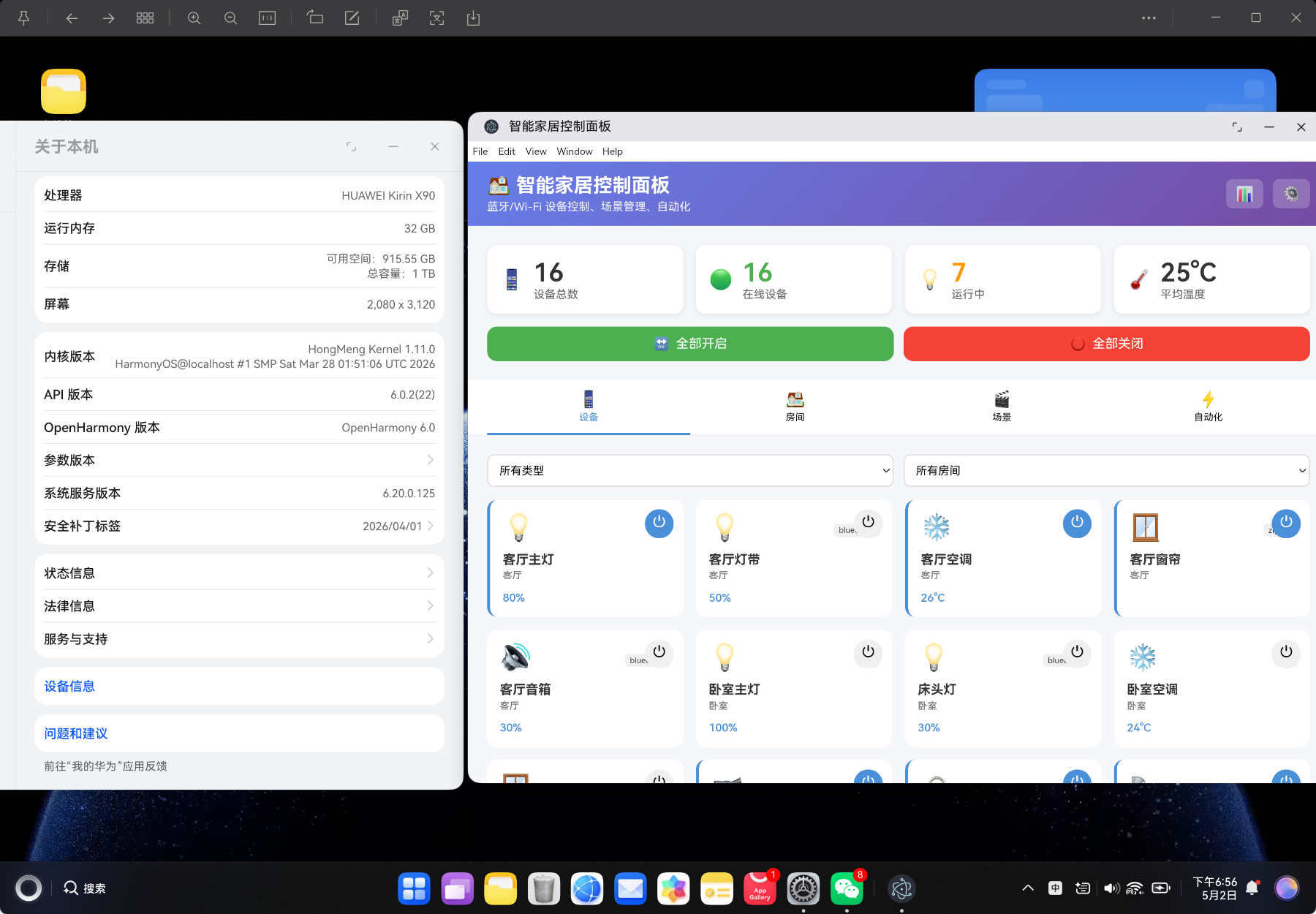
Task: Switch to the 设备 tab
Action: pos(589,407)
